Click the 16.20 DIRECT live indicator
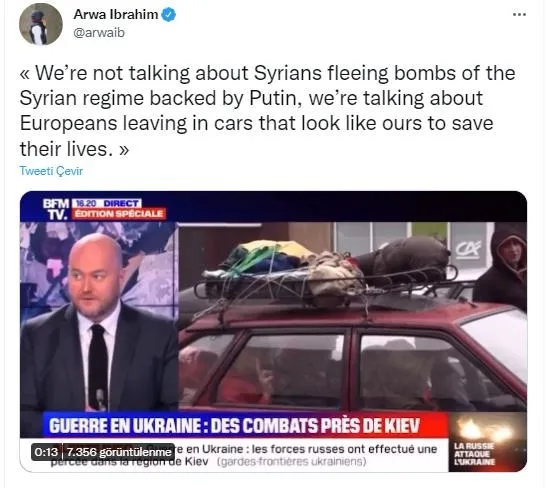 click(107, 203)
